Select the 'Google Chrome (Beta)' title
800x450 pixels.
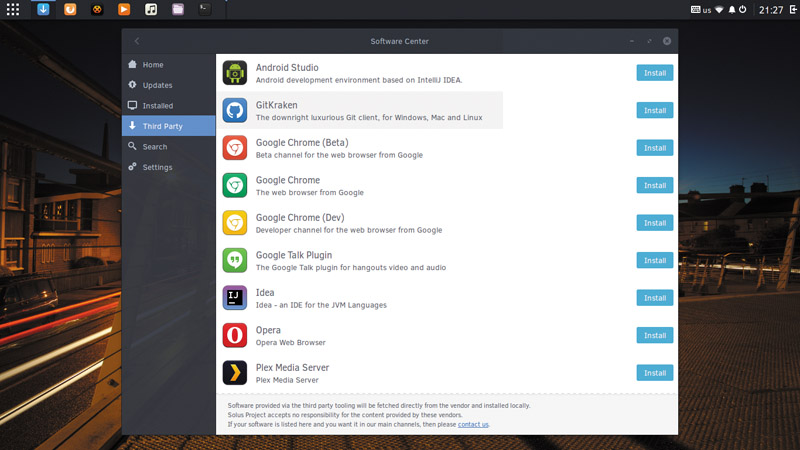302,143
